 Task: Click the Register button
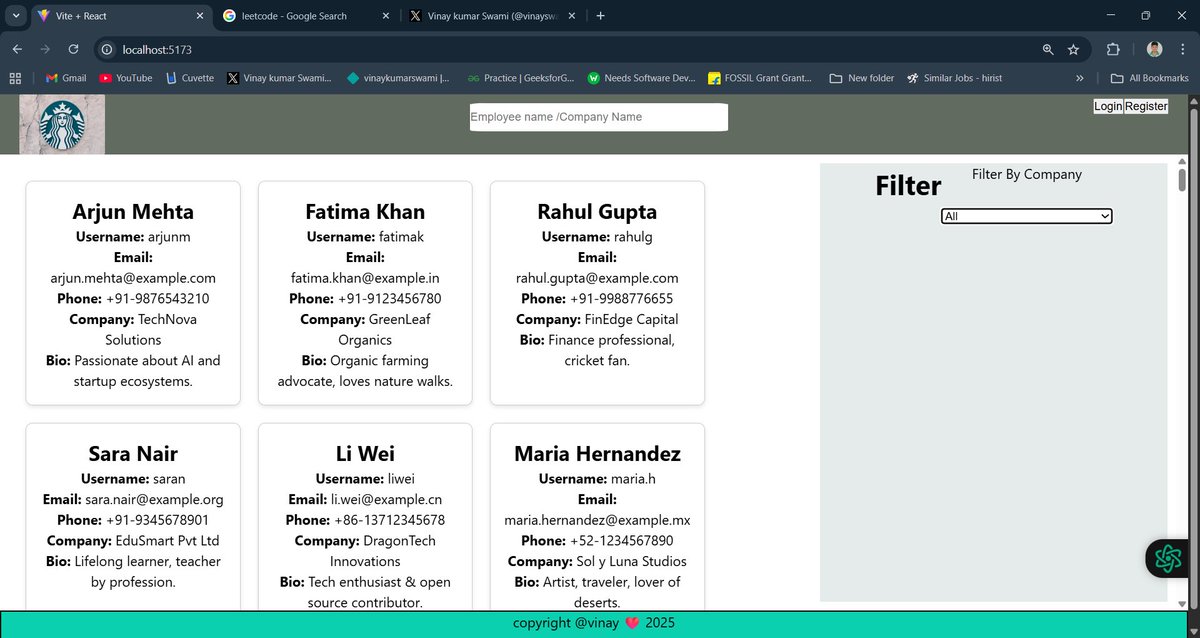[1146, 106]
